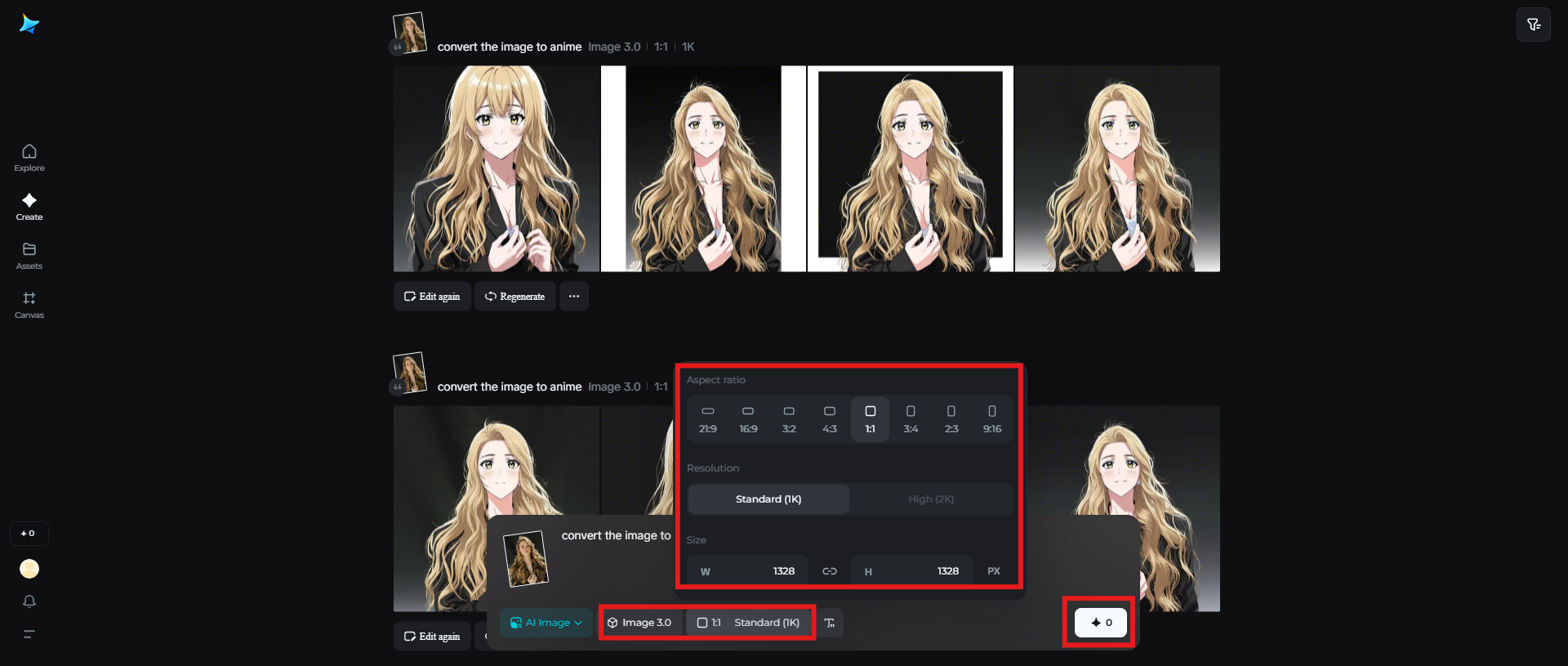Click the second generation's prompt text

pyautogui.click(x=510, y=387)
